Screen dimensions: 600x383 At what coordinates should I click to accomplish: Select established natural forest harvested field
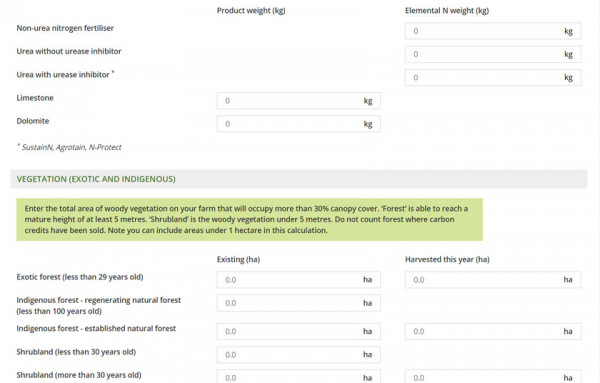pyautogui.click(x=493, y=331)
